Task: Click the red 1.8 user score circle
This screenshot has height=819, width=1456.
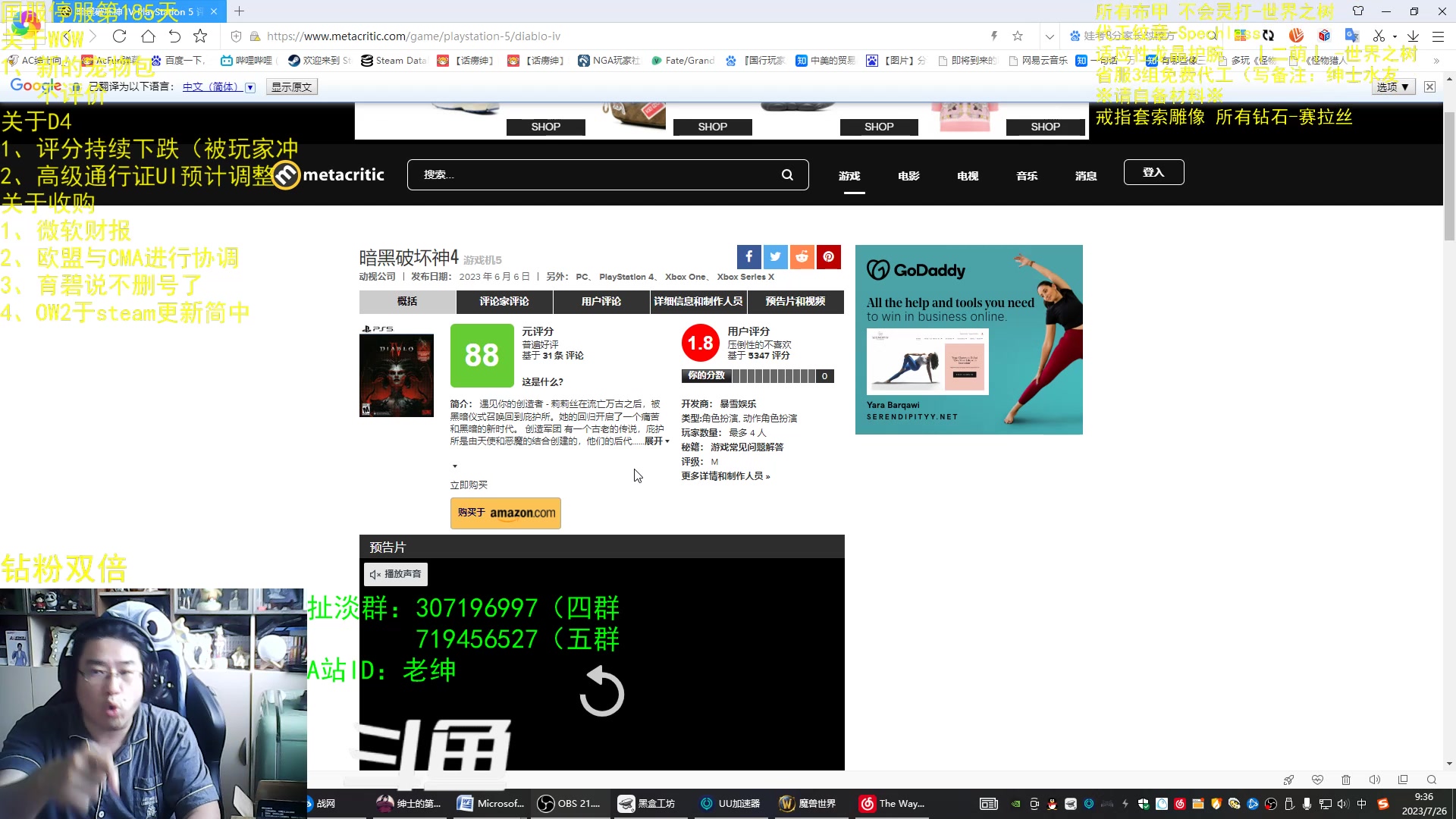Action: [x=700, y=344]
